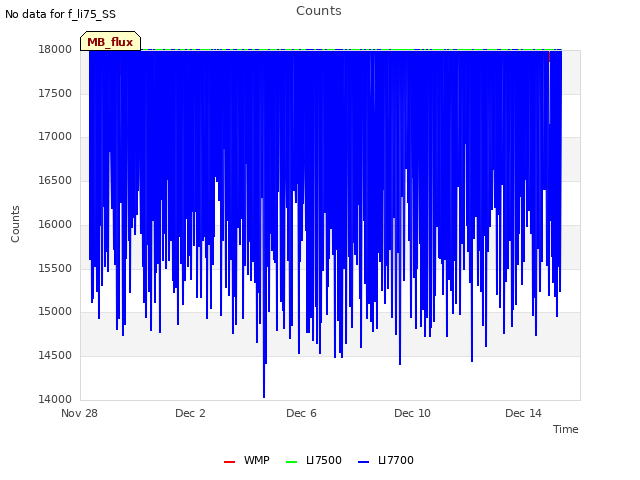Click the 14500 y-axis tick label
Image resolution: width=640 pixels, height=480 pixels.
coord(55,356)
